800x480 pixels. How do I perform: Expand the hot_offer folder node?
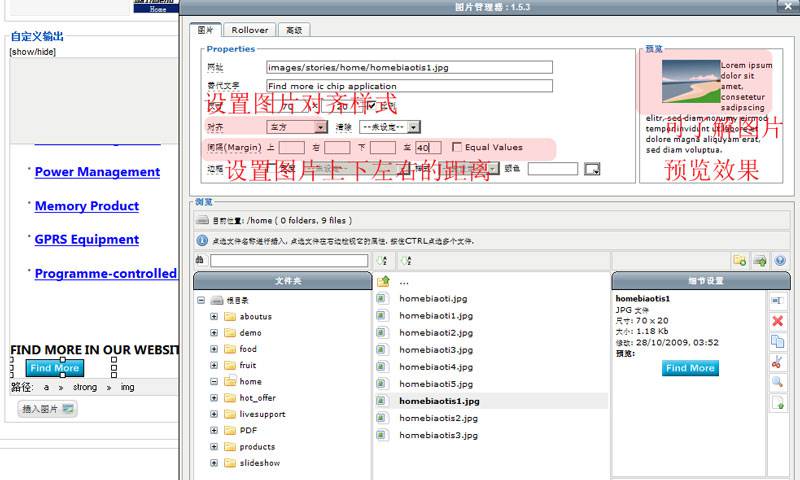coord(214,398)
